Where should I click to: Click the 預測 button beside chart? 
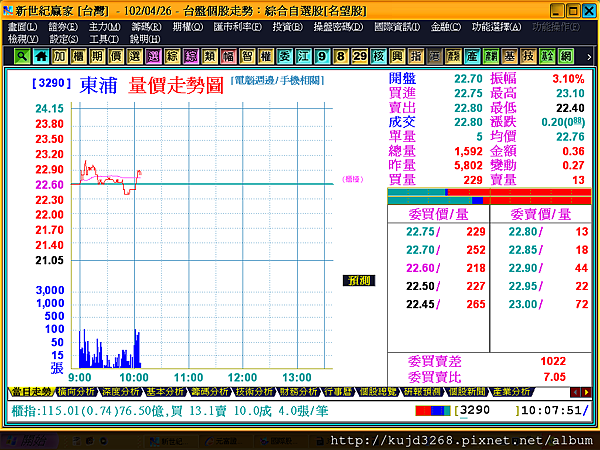coord(359,280)
